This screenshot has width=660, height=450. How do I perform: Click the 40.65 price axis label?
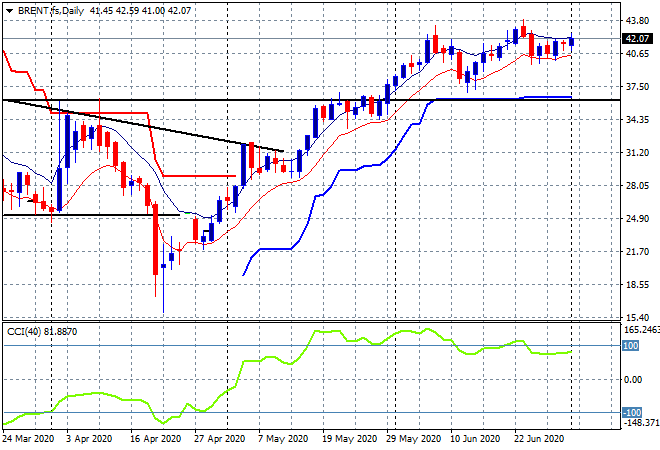[x=637, y=53]
